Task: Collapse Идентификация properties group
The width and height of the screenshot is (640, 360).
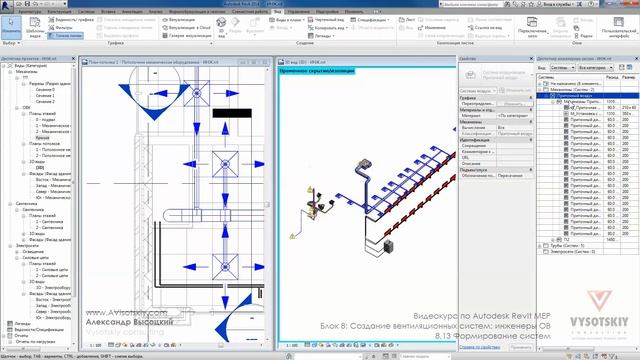Action: click(531, 140)
